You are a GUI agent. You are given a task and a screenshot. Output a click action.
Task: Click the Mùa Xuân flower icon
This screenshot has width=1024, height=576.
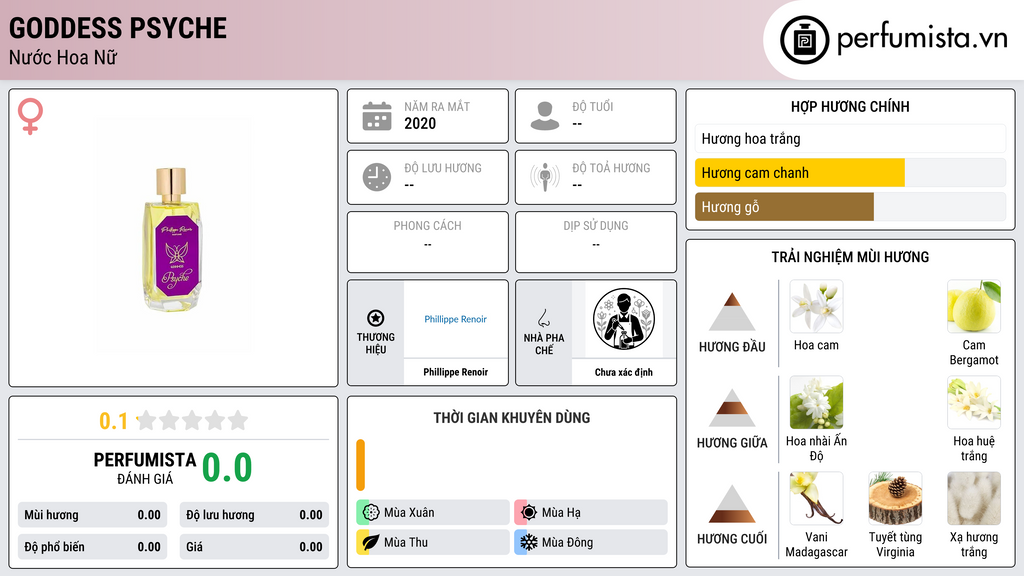[x=371, y=513]
